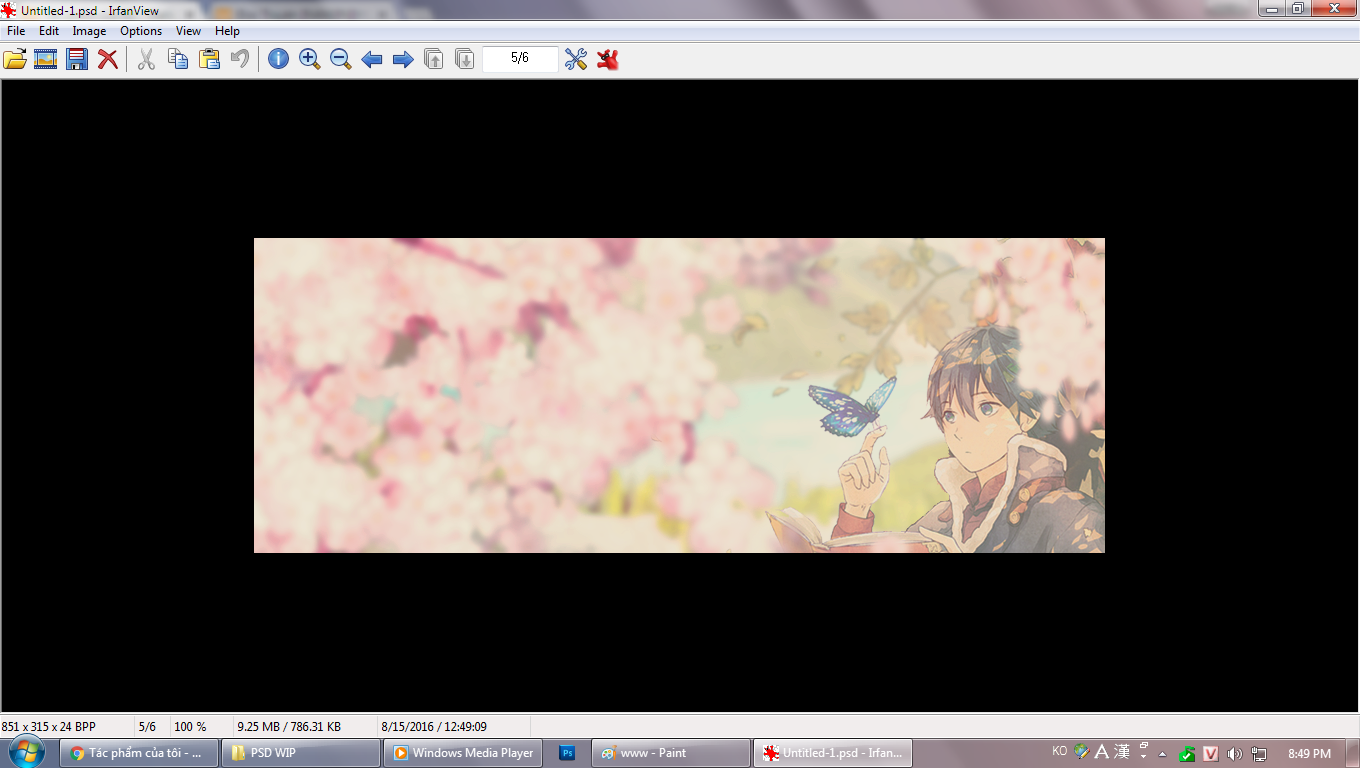Click the Open file folder icon
Viewport: 1360px width, 768px height.
pos(15,59)
